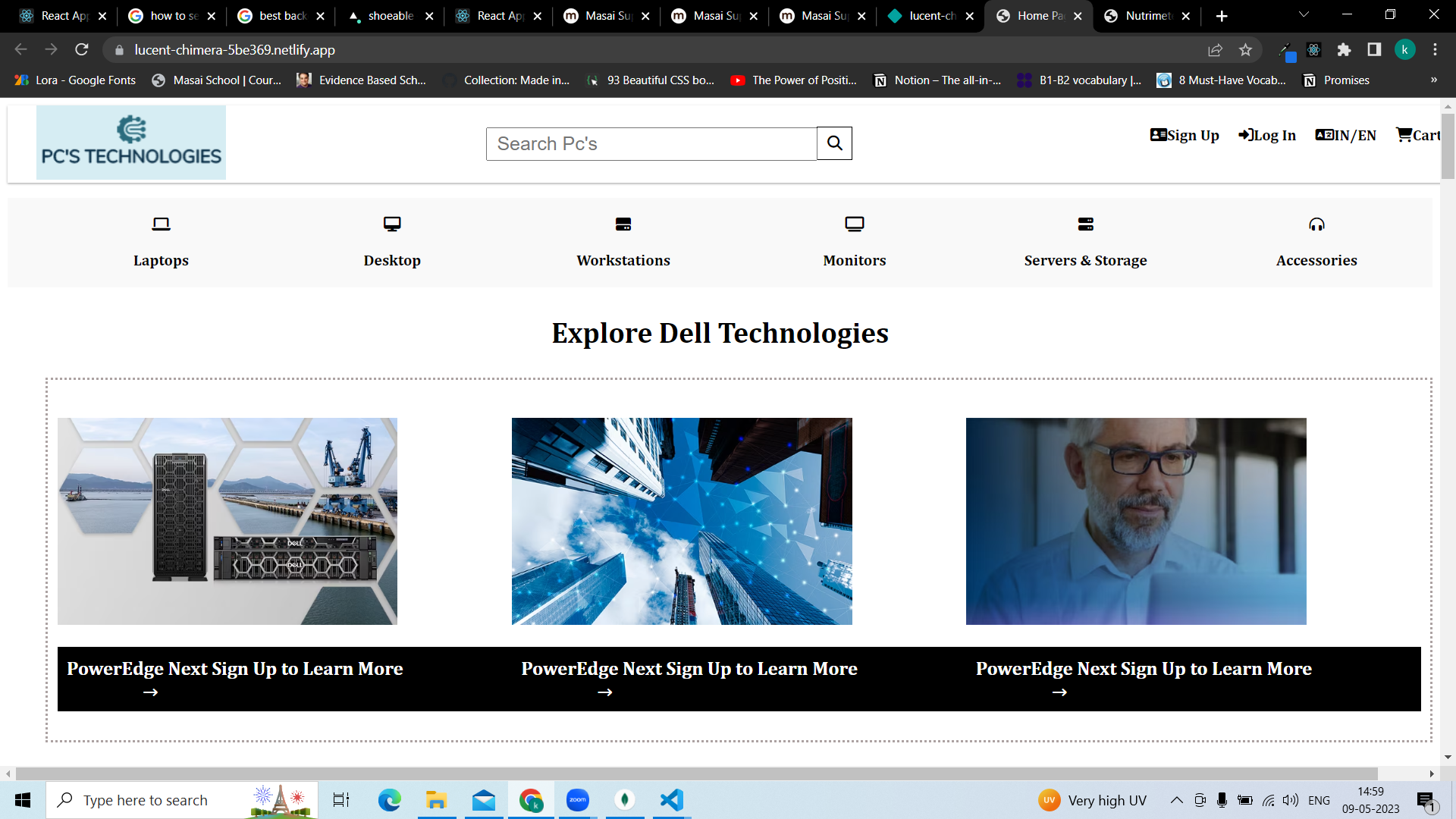This screenshot has width=1456, height=819.
Task: Click the Log In link
Action: (x=1266, y=135)
